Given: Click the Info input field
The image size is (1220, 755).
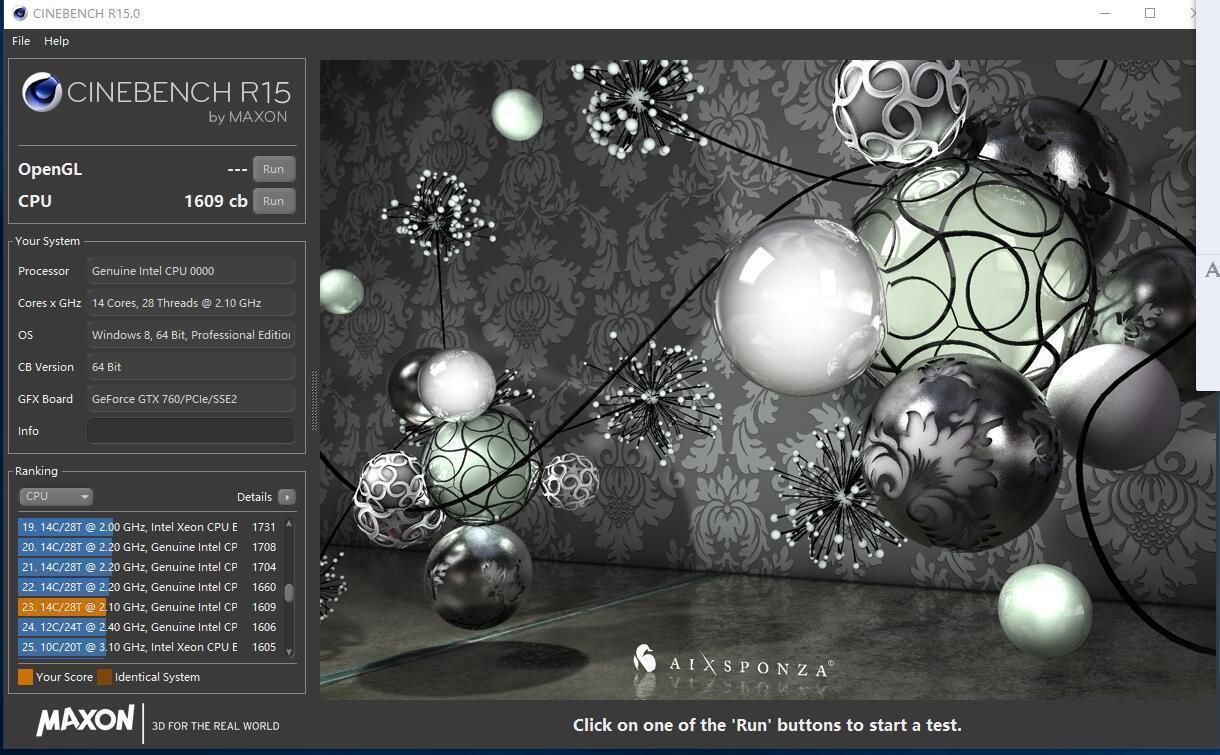Looking at the screenshot, I should click(191, 431).
